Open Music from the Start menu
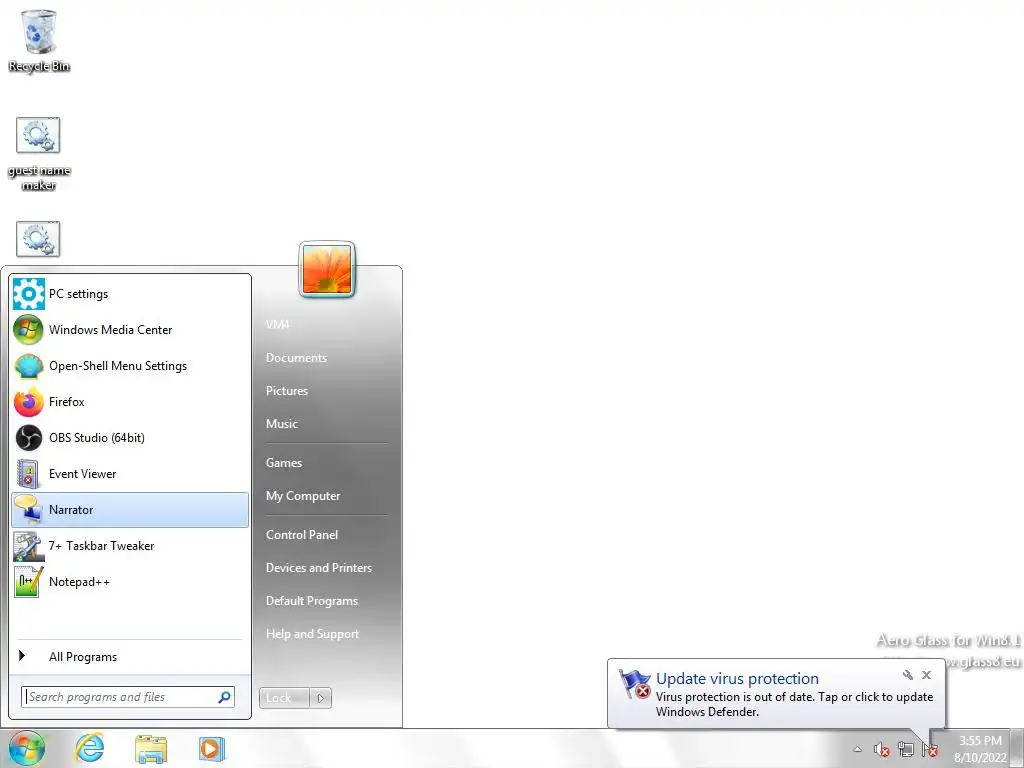1024x768 pixels. [x=281, y=424]
